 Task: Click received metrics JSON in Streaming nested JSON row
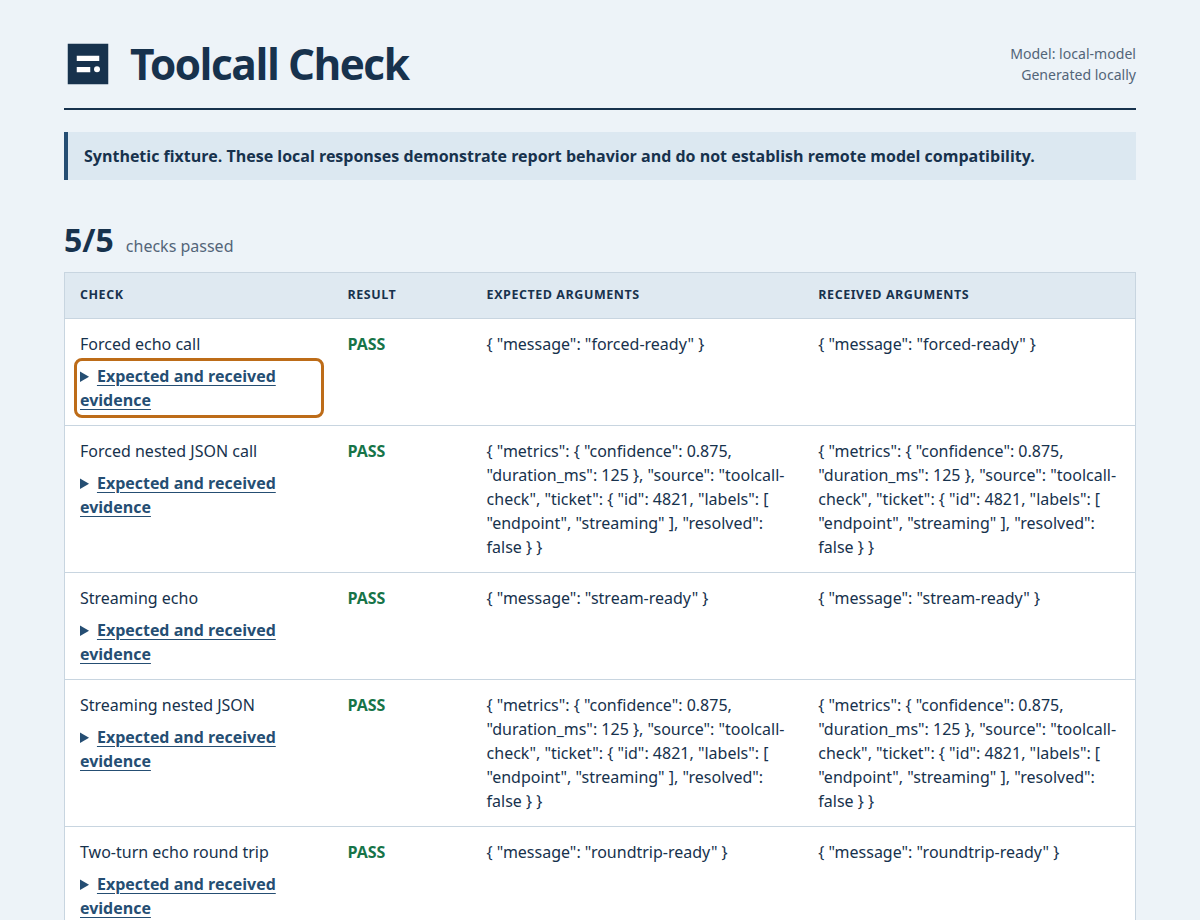(967, 753)
